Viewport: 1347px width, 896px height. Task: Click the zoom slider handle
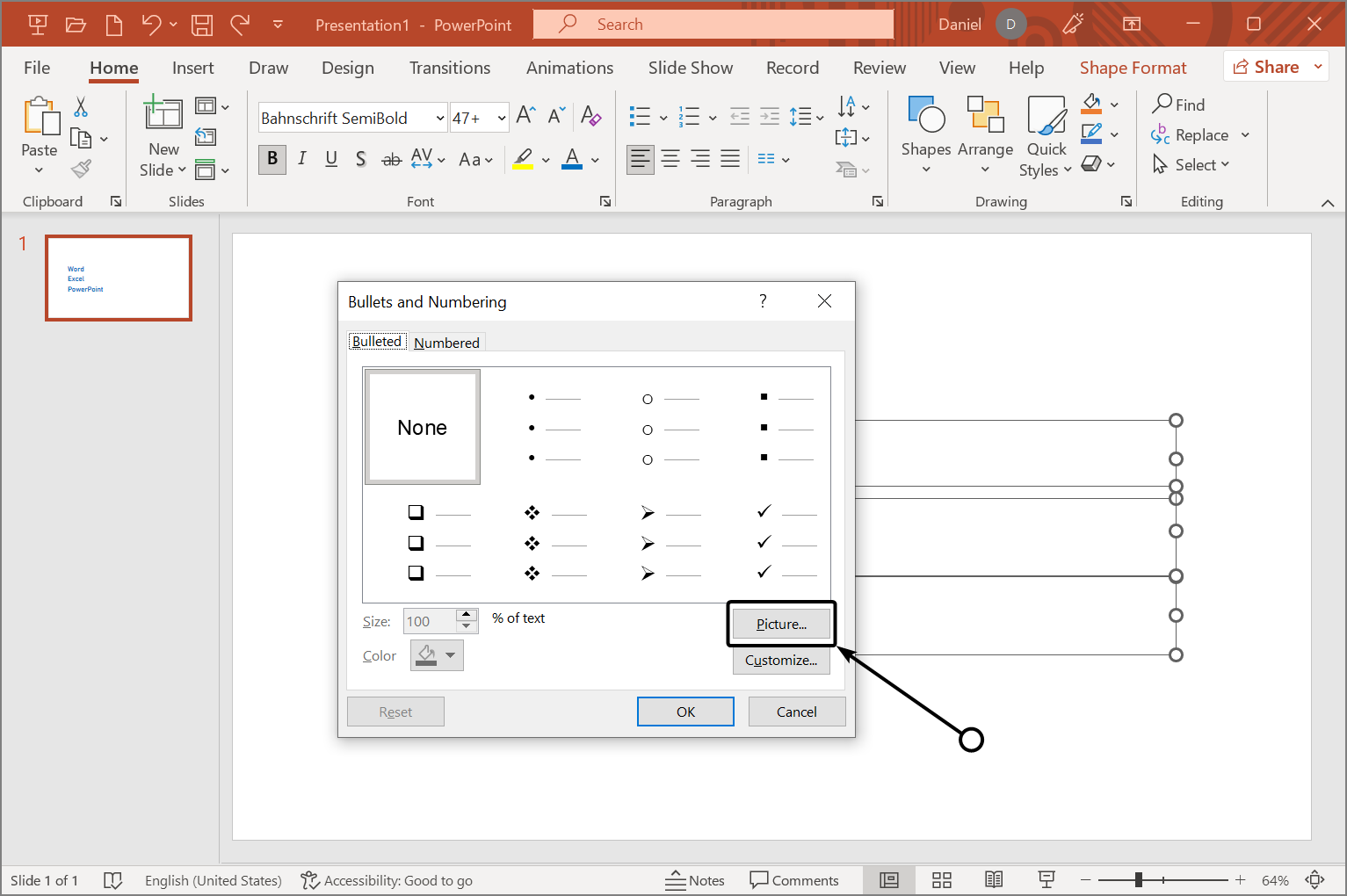tap(1138, 880)
